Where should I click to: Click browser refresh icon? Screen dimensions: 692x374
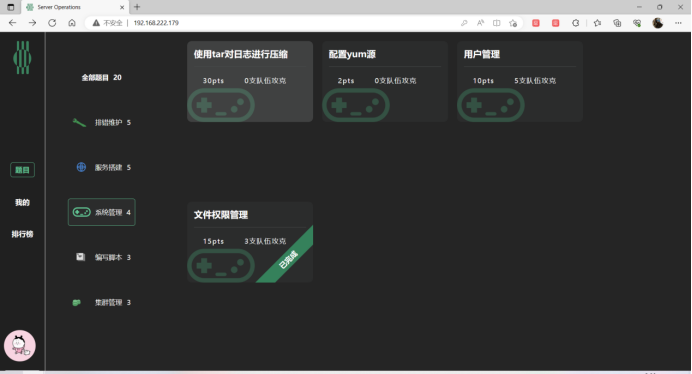[52, 23]
